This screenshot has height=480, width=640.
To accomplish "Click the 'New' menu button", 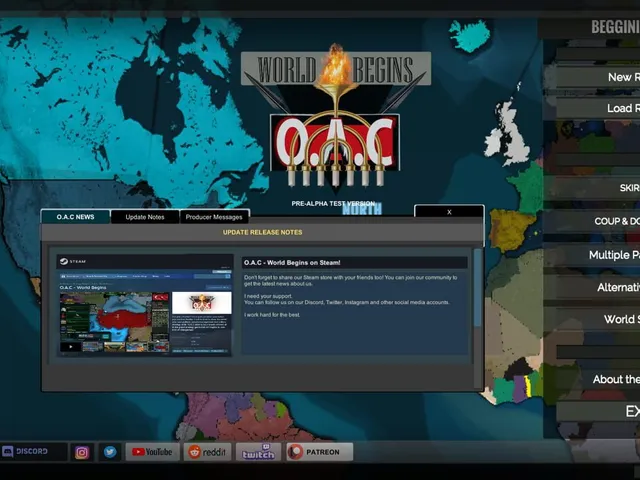I will point(598,77).
